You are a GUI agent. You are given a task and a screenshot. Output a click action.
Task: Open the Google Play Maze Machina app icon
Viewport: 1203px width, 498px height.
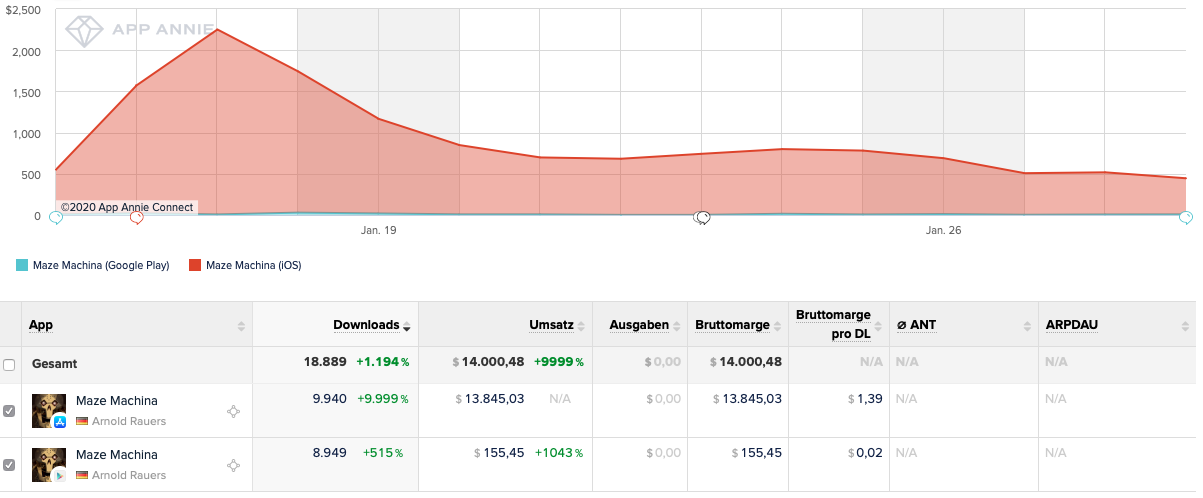tap(49, 465)
